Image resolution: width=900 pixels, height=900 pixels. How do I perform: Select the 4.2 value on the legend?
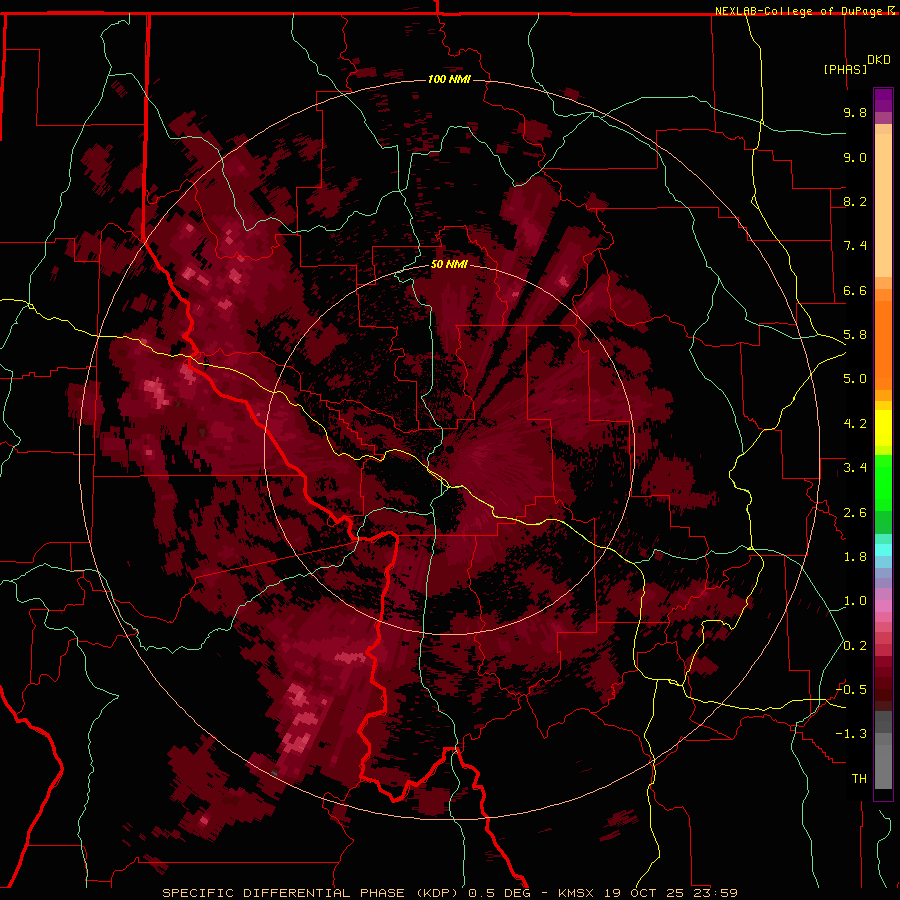(x=855, y=424)
